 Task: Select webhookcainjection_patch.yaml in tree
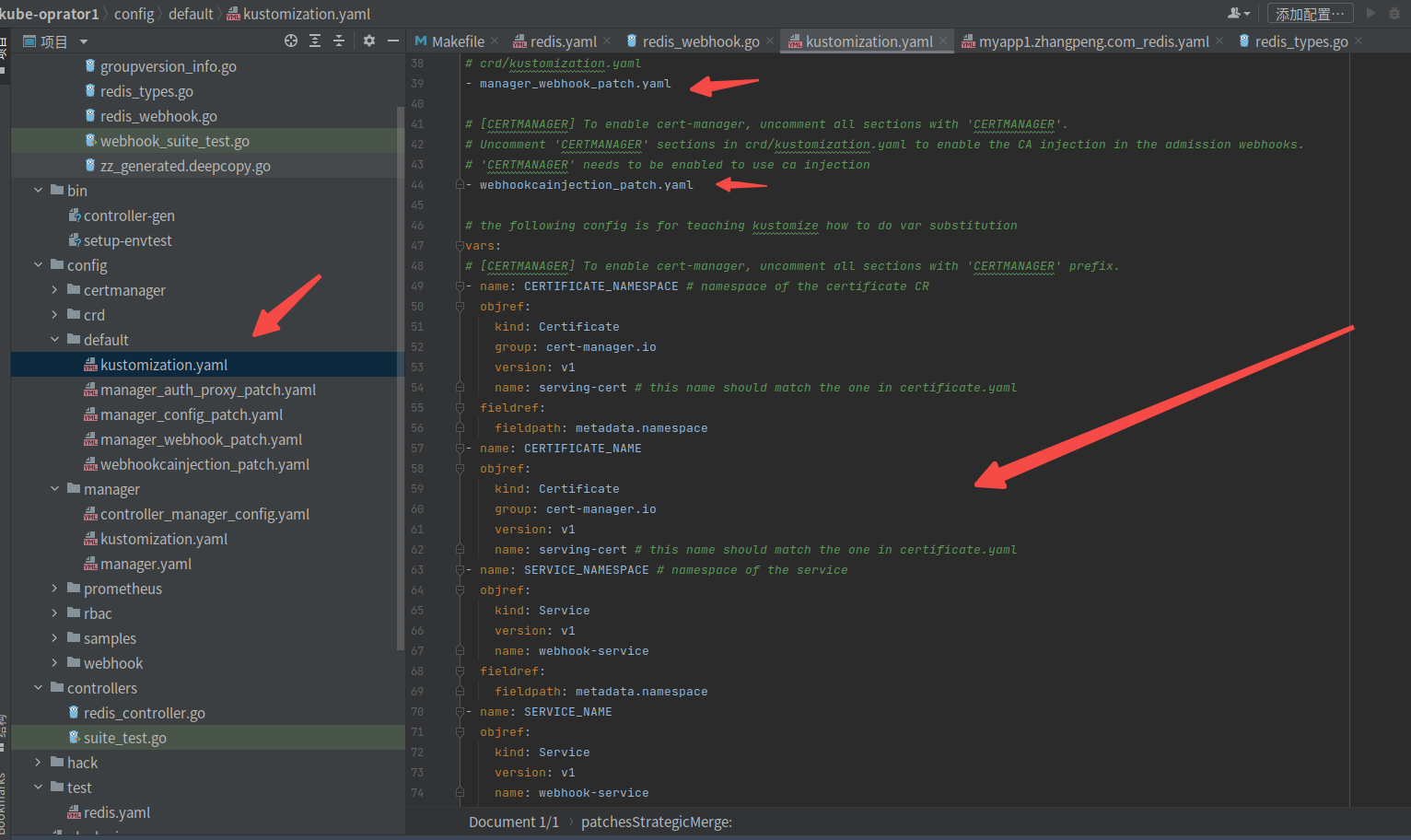click(204, 464)
